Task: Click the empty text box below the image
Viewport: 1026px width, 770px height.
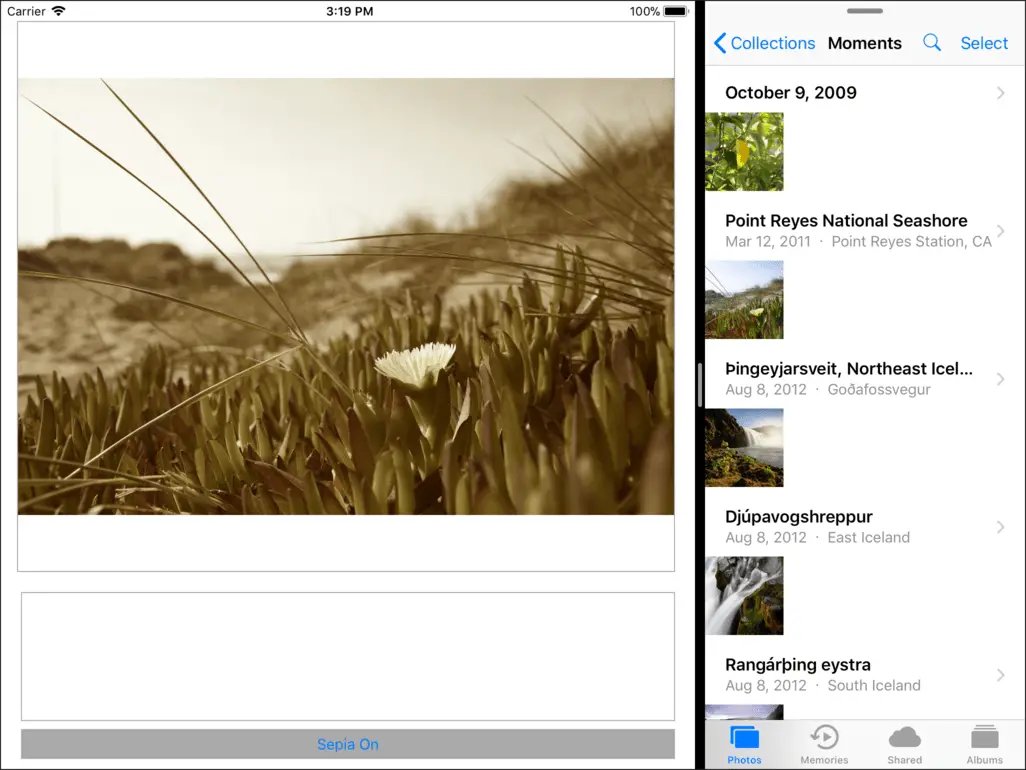Action: (x=347, y=656)
